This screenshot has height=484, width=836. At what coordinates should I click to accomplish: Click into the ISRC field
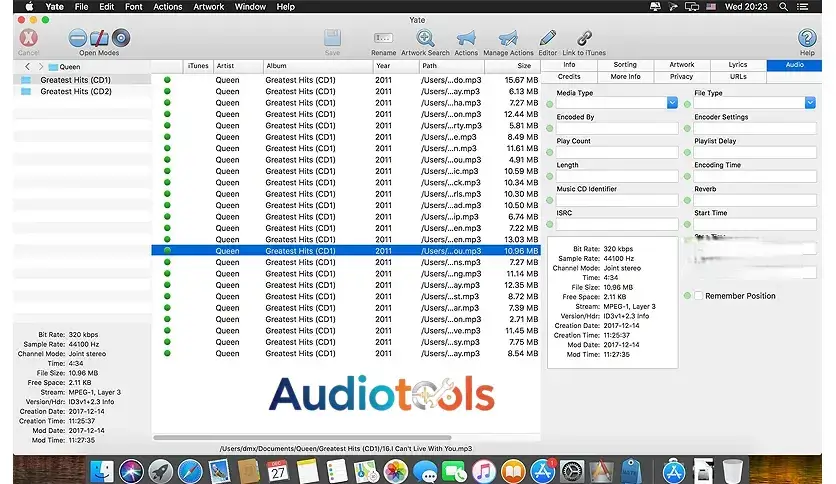[617, 224]
